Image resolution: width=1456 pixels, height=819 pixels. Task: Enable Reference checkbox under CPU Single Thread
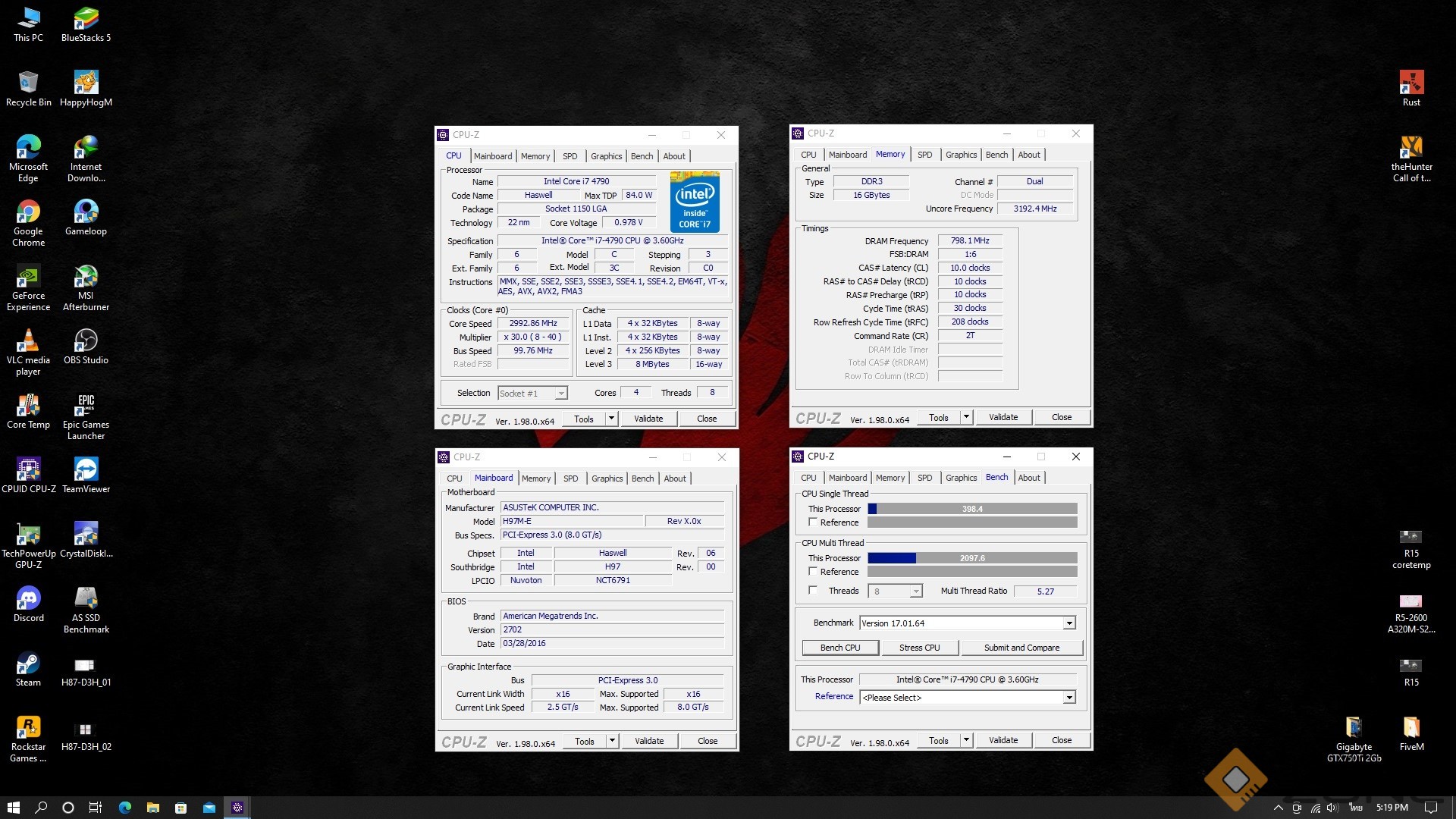(x=813, y=522)
